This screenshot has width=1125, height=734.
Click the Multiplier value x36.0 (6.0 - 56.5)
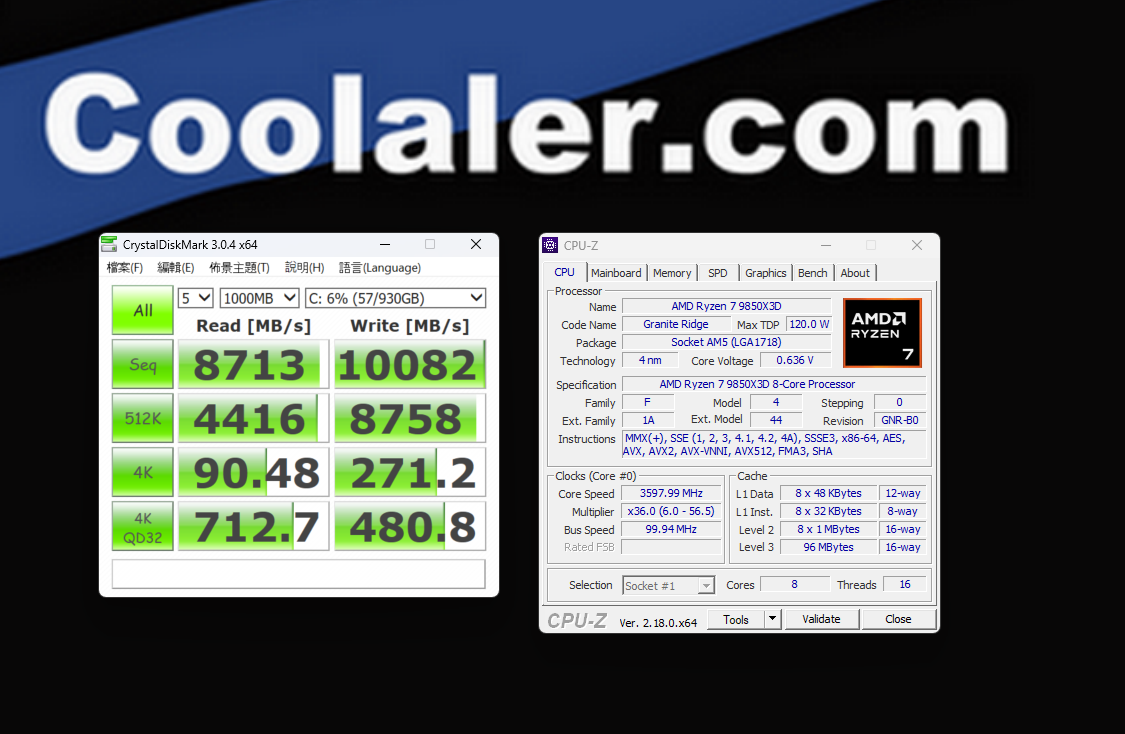coord(671,512)
